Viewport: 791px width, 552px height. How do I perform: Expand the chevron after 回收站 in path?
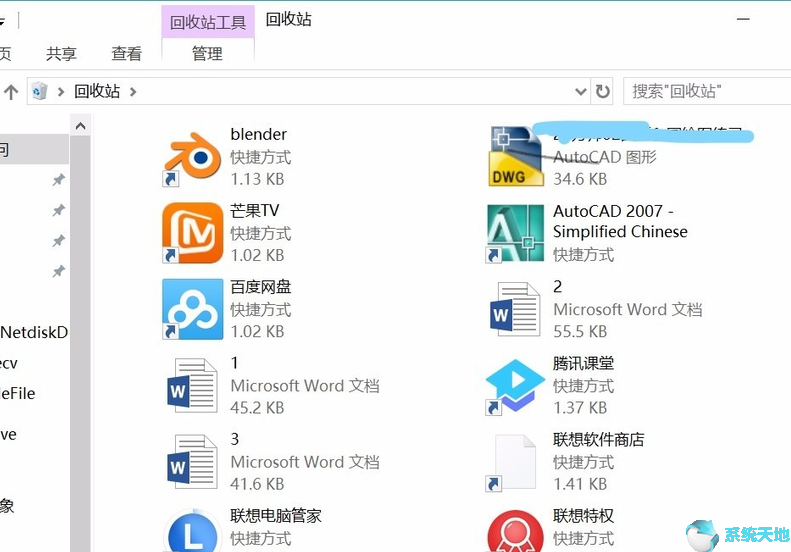[x=133, y=92]
